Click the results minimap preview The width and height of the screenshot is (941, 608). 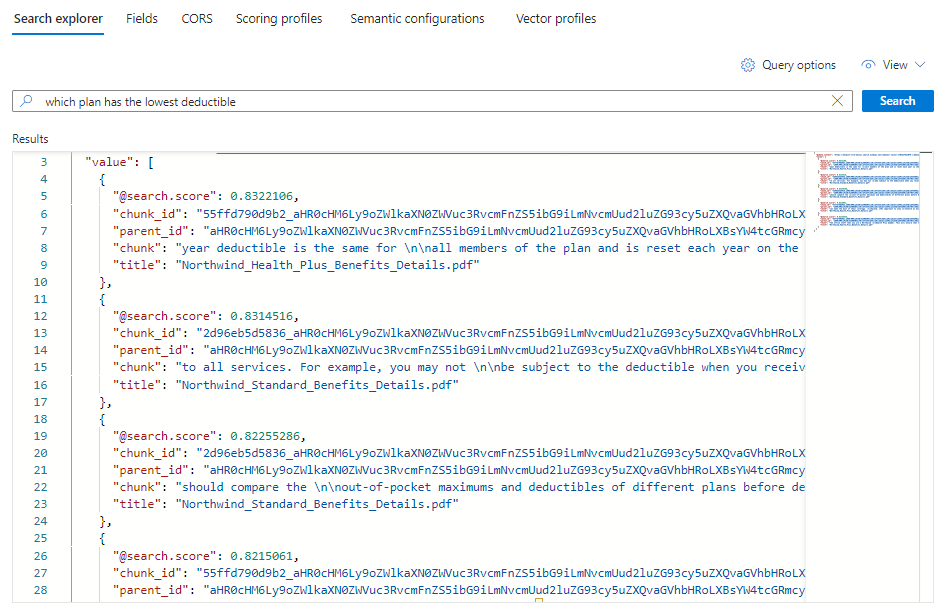coord(867,190)
